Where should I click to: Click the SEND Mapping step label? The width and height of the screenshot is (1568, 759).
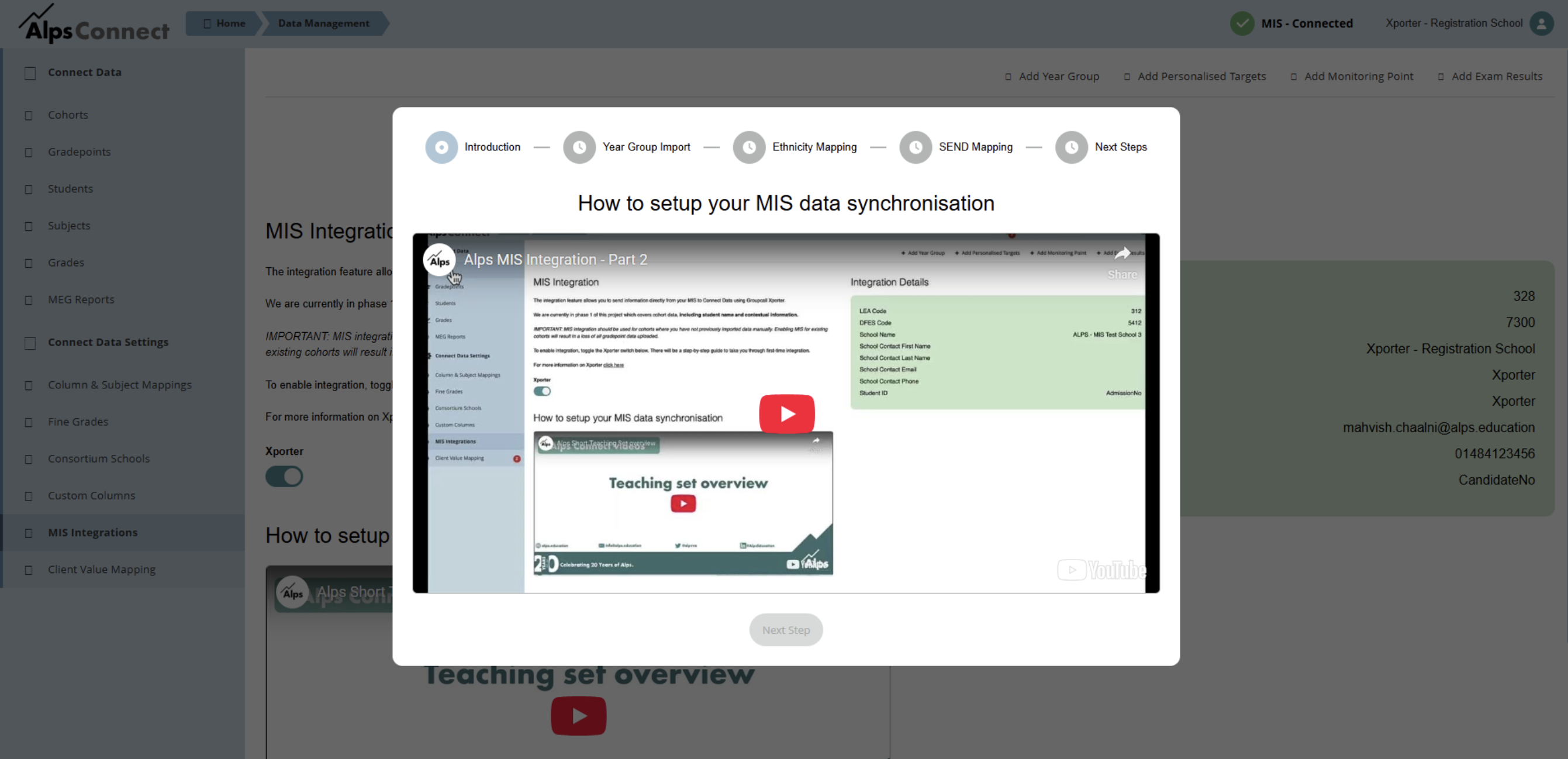click(x=976, y=147)
